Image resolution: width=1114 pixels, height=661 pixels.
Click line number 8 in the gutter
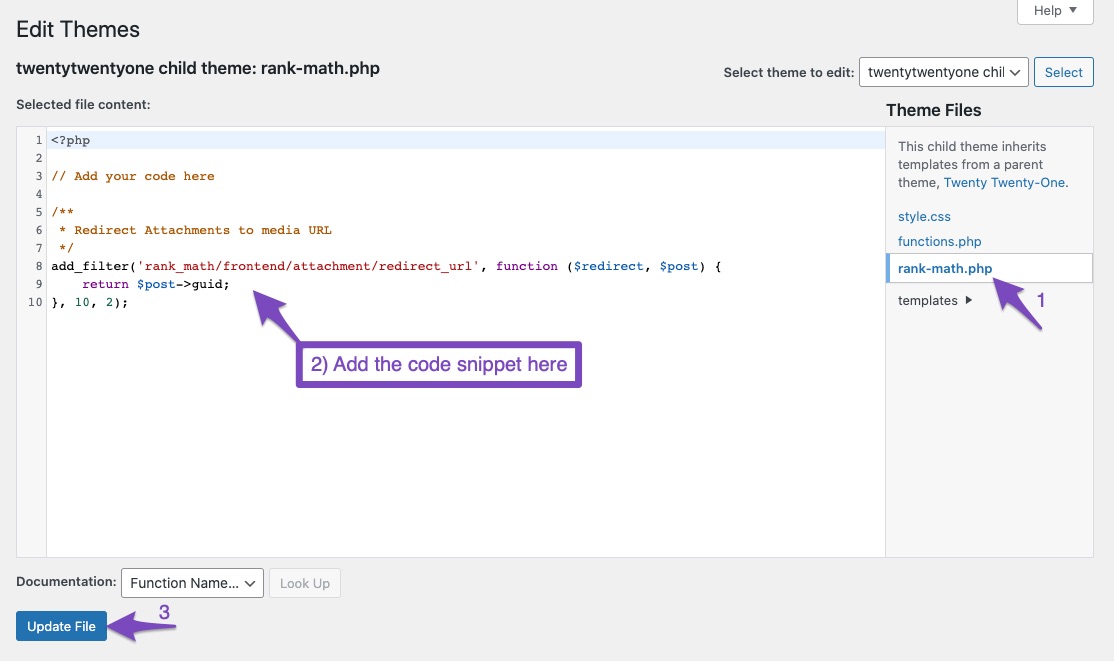pos(38,267)
